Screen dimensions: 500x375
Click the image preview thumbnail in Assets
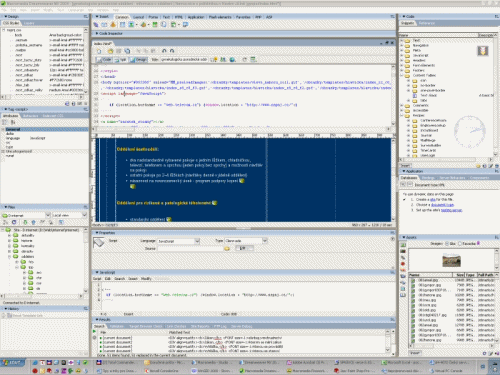451,260
